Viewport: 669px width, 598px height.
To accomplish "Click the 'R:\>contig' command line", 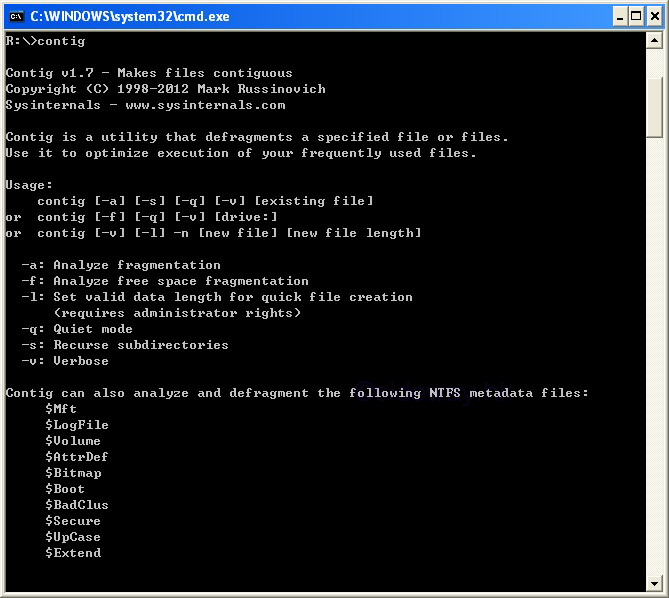I will [x=45, y=41].
